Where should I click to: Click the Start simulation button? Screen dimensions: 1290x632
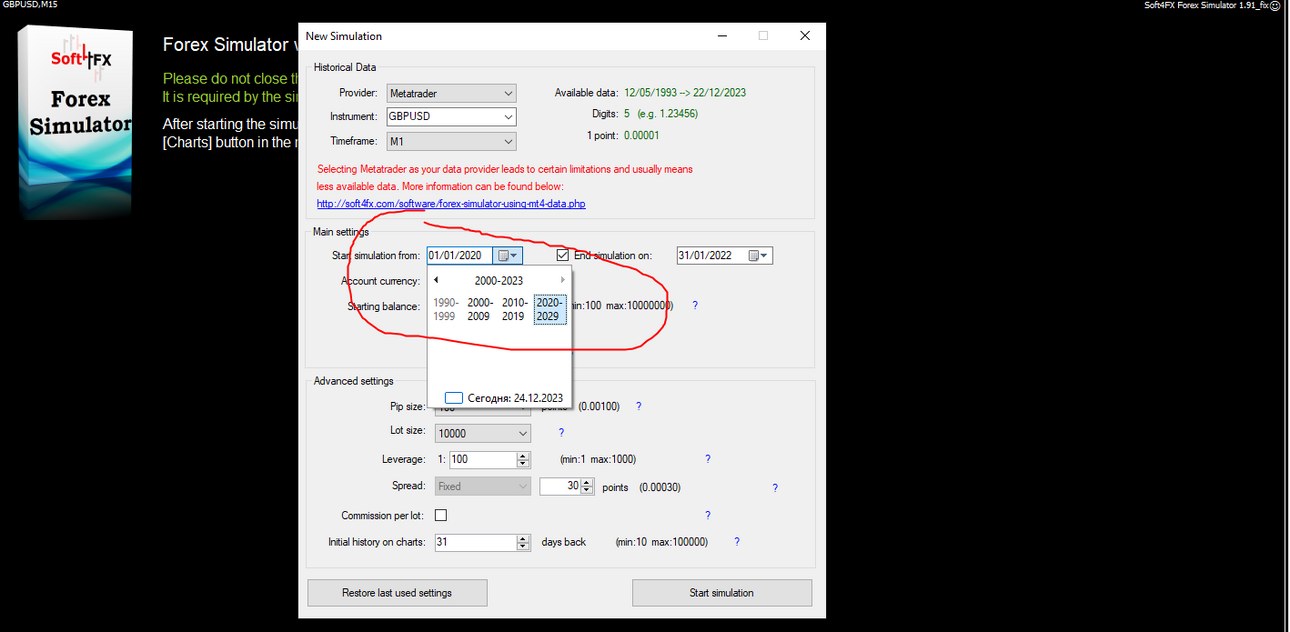(x=722, y=593)
